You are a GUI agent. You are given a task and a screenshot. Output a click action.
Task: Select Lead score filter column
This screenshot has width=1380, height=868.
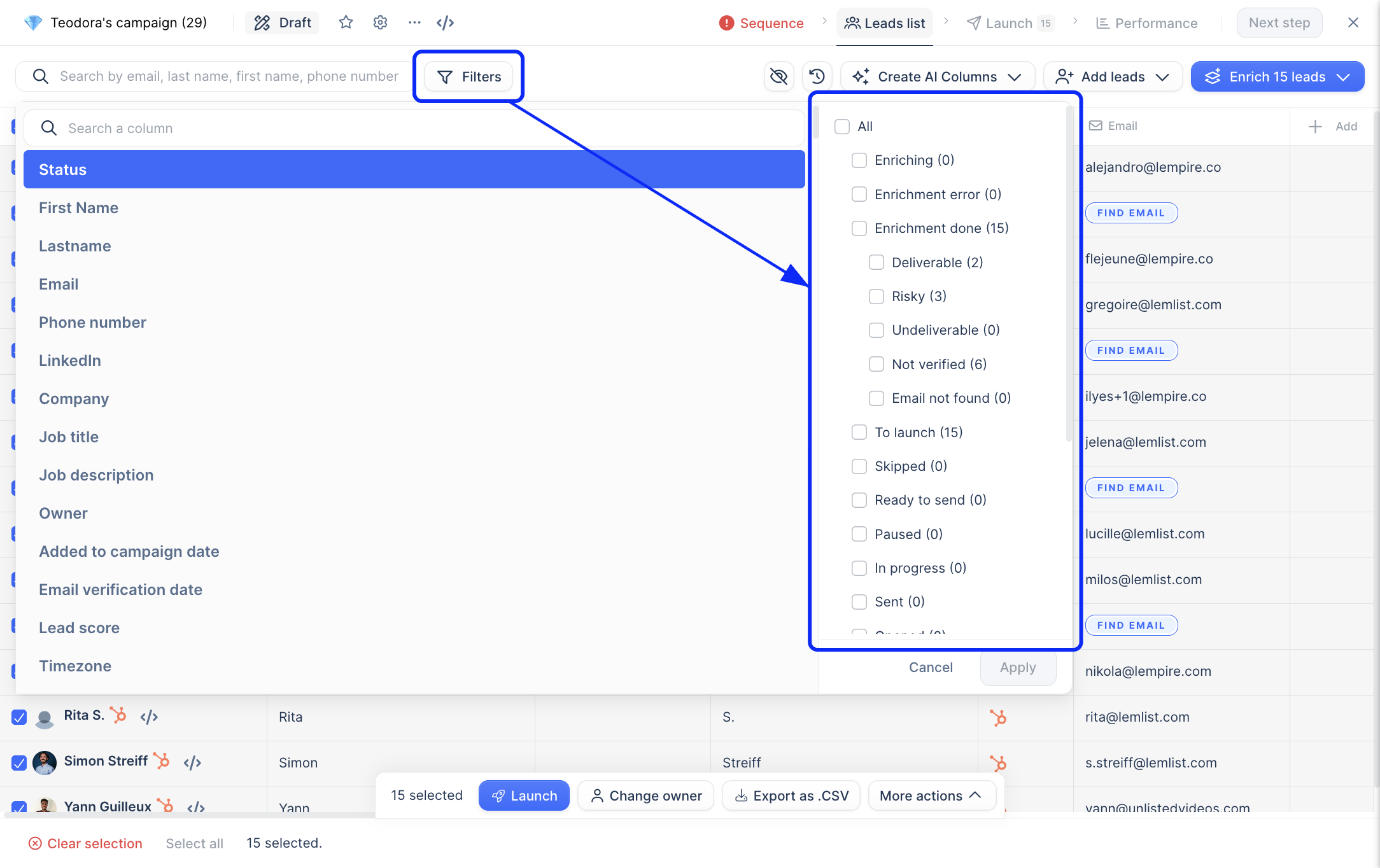coord(414,627)
